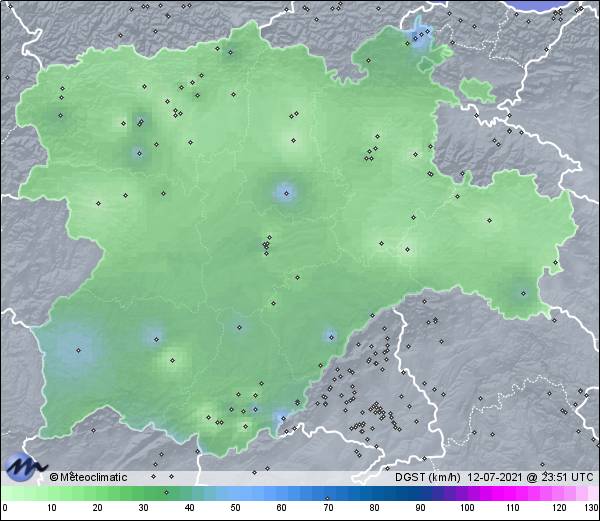
Task: Click scale label 80
Action: pos(374,508)
